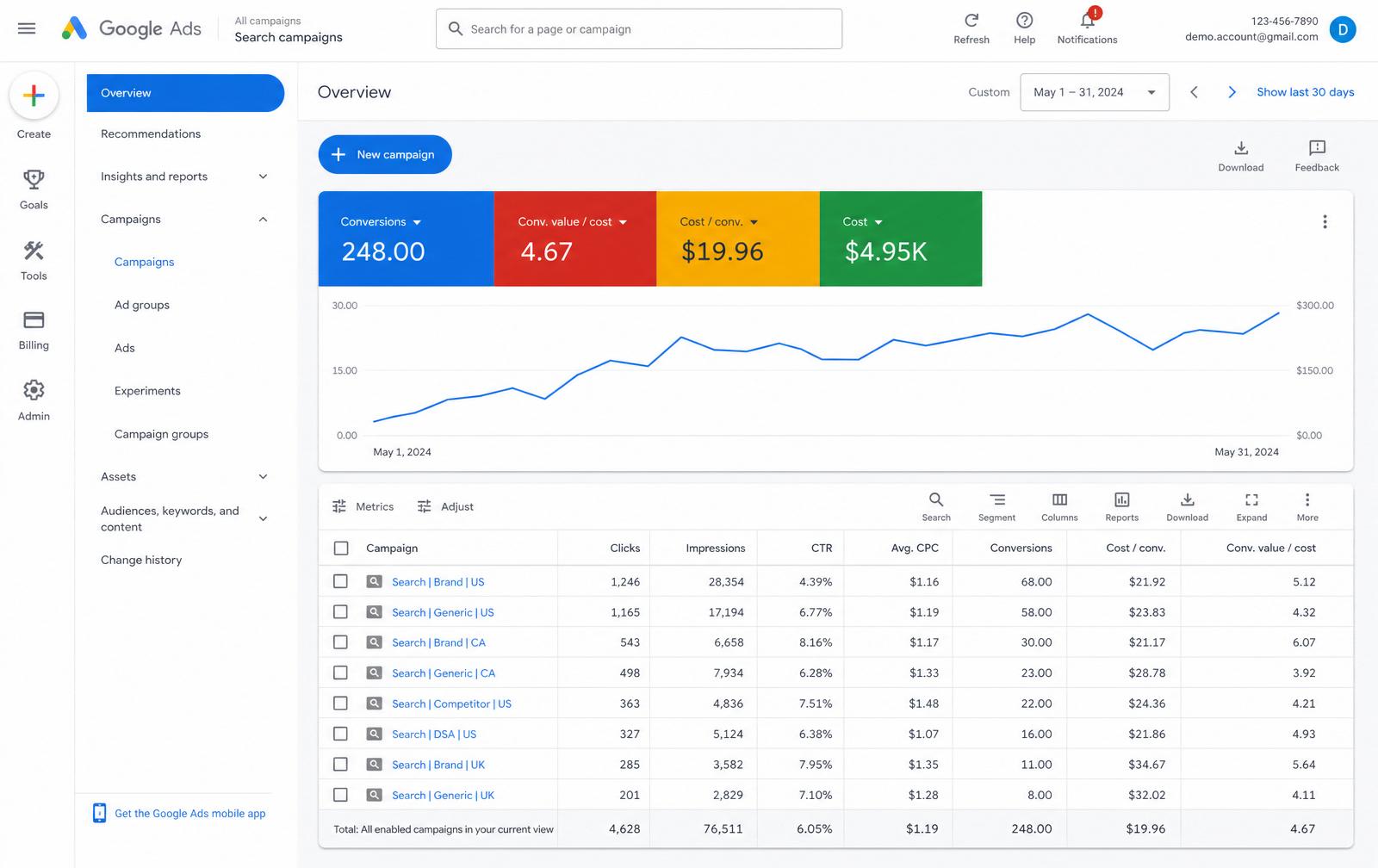Open Search | Competitor | US campaign
The image size is (1378, 868).
point(451,704)
